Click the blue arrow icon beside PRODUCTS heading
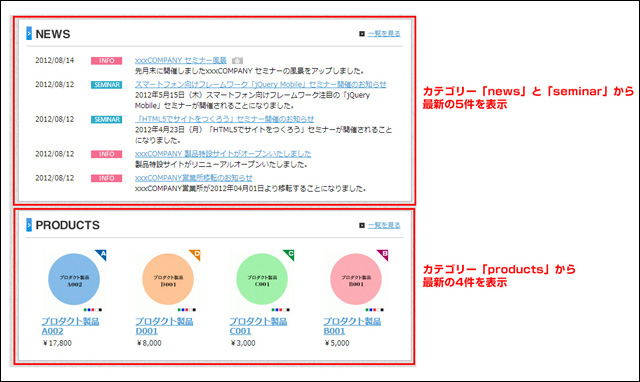The image size is (640, 382). coord(29,225)
